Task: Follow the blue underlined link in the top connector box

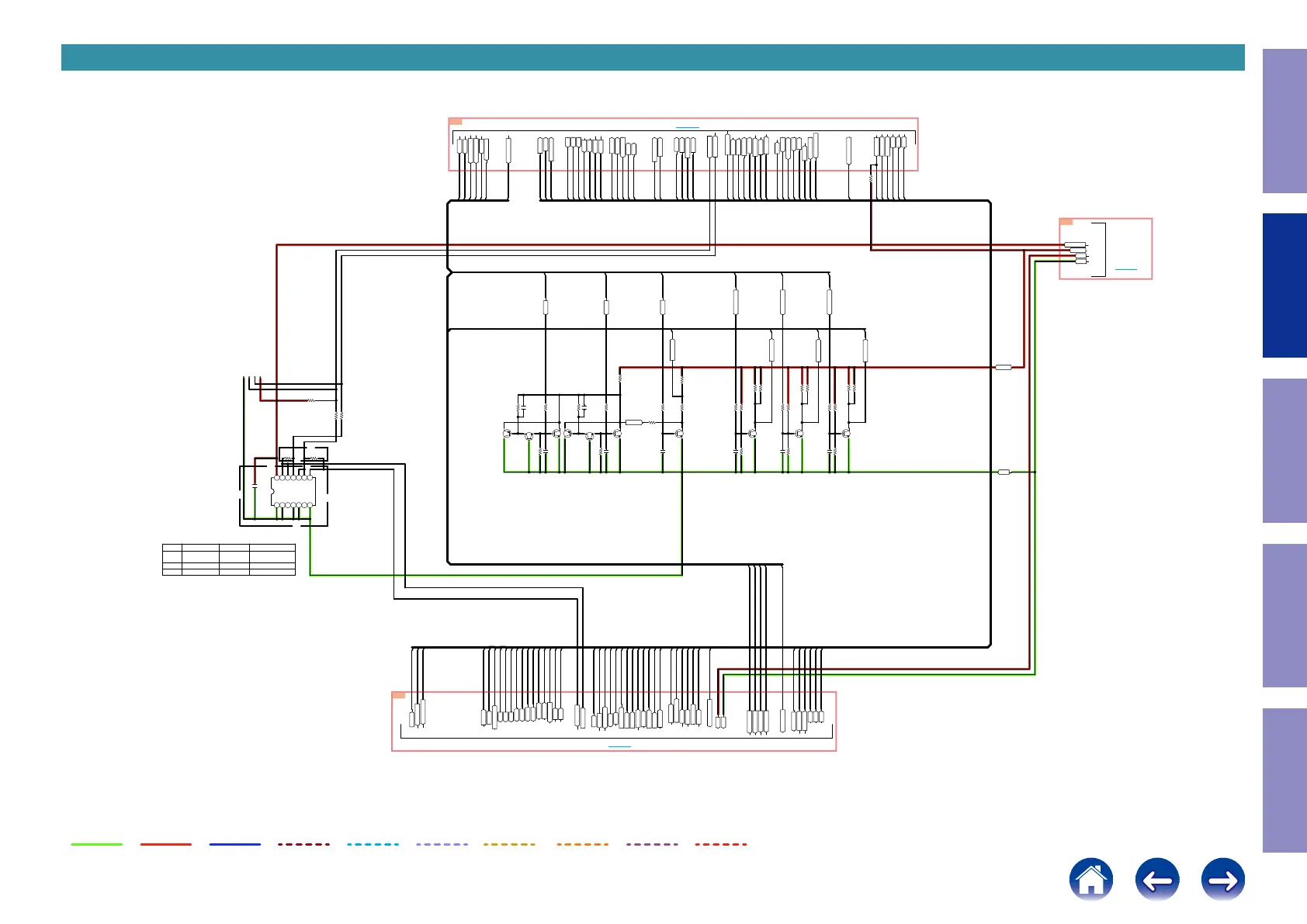Action: click(688, 127)
